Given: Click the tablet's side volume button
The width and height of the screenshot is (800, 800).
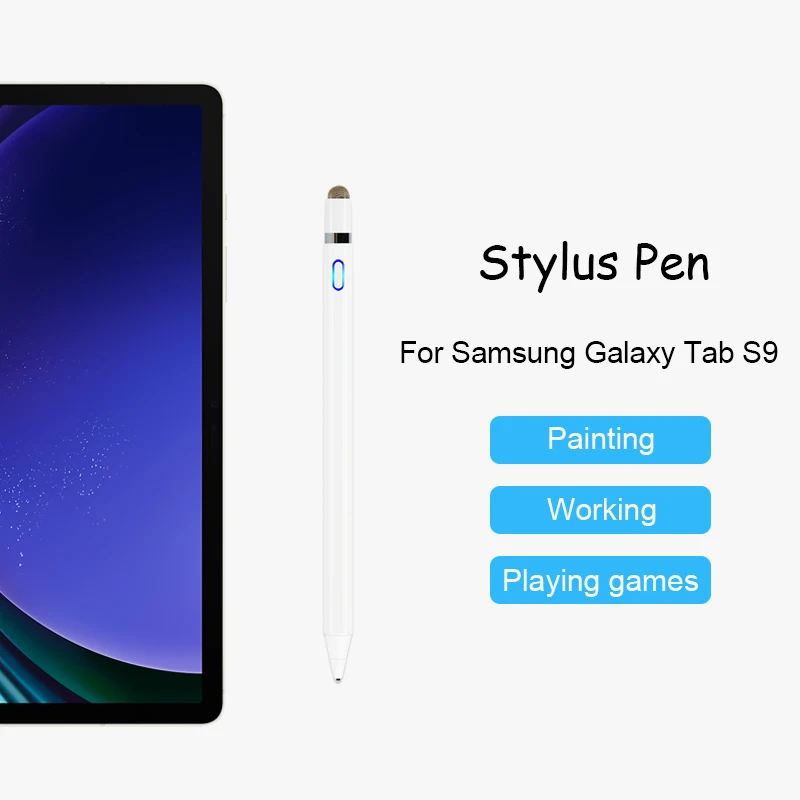Looking at the screenshot, I should (x=225, y=273).
